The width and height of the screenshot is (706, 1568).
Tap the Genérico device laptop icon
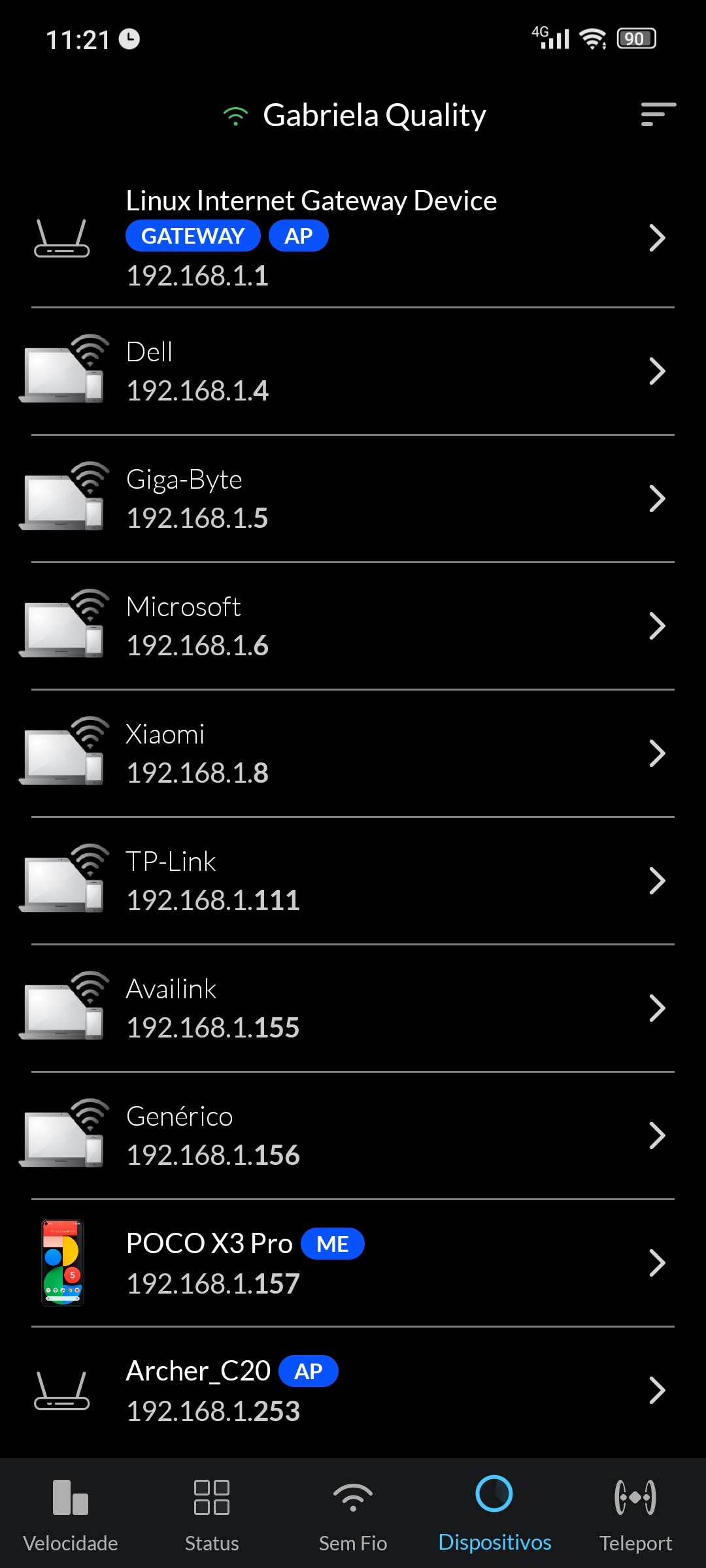tap(63, 1134)
